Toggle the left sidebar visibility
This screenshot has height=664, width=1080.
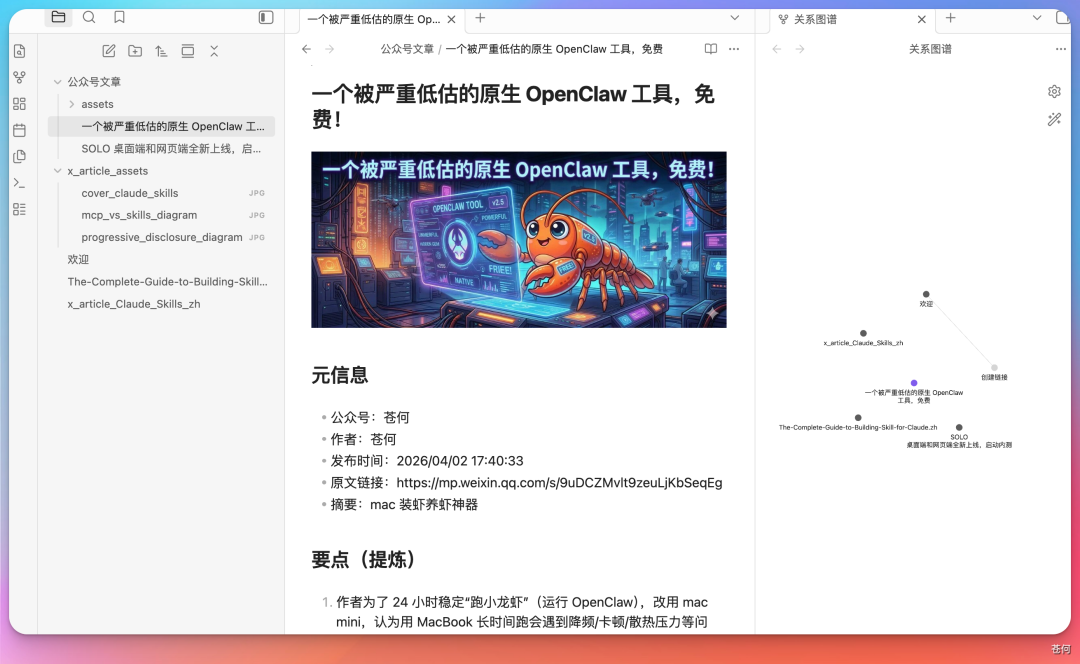tap(266, 17)
